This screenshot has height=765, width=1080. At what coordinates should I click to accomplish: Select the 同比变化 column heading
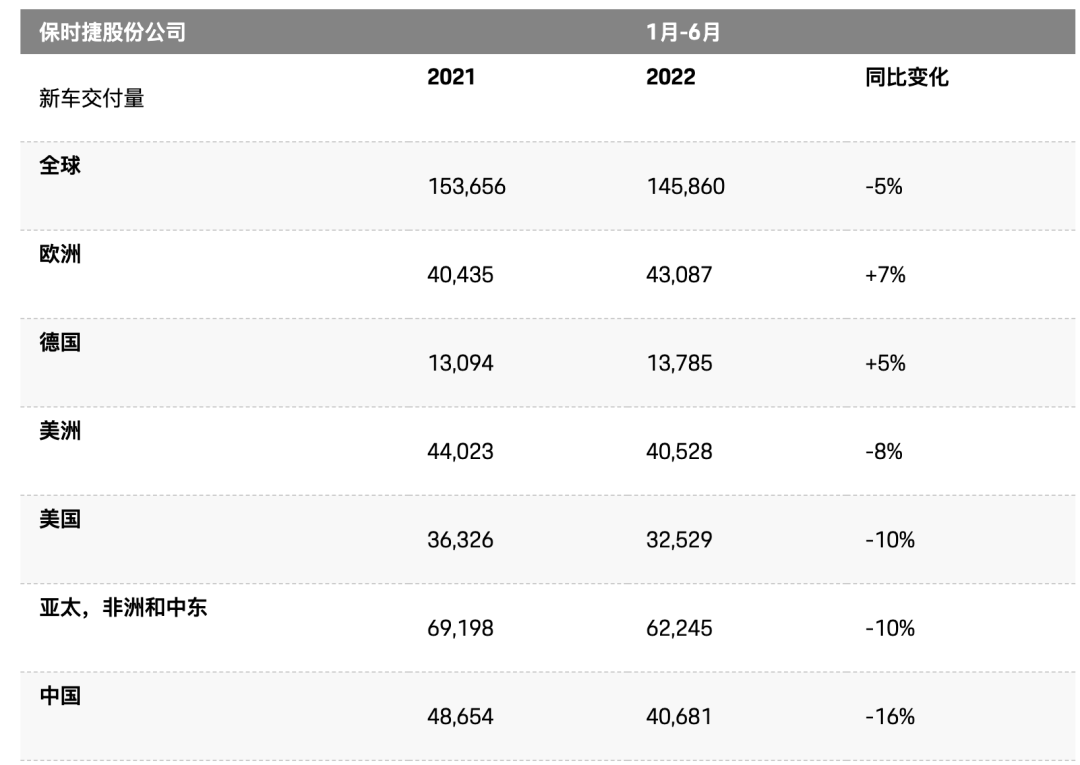906,78
